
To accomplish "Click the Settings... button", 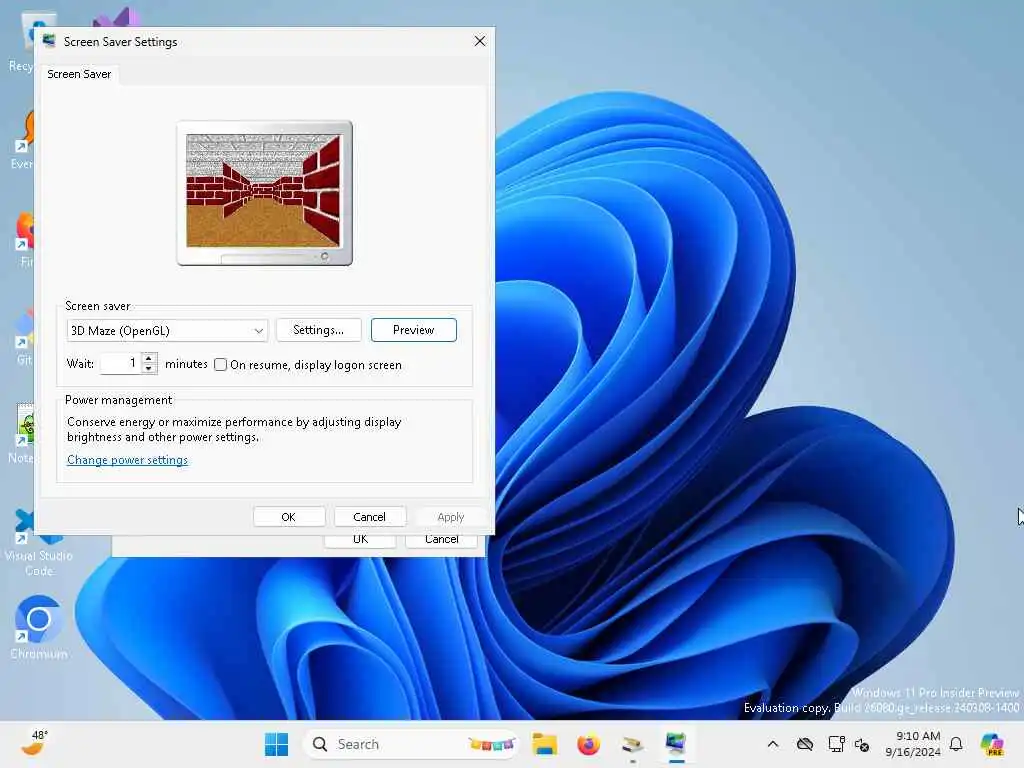I will click(318, 330).
